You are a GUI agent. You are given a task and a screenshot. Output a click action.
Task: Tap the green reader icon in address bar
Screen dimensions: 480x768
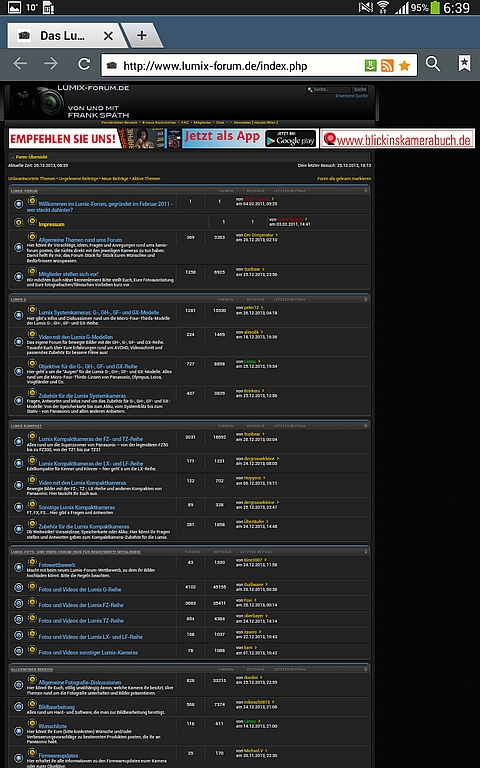point(371,65)
